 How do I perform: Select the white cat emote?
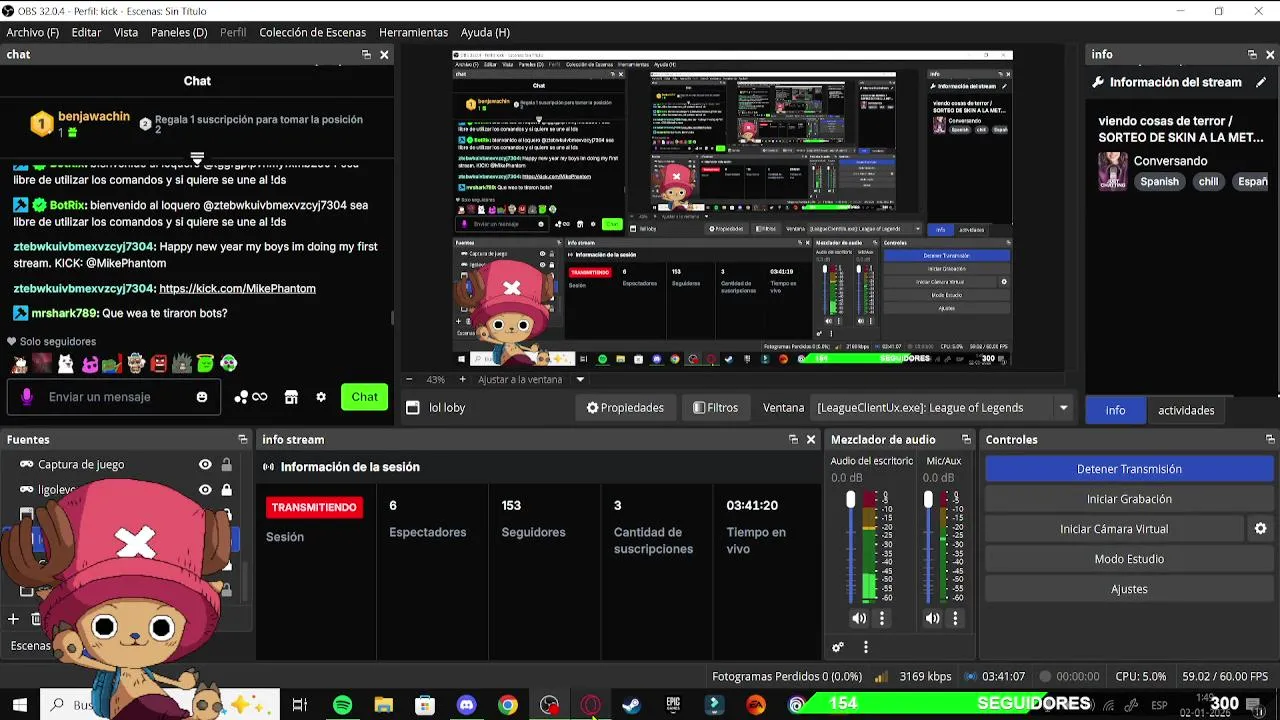click(65, 363)
